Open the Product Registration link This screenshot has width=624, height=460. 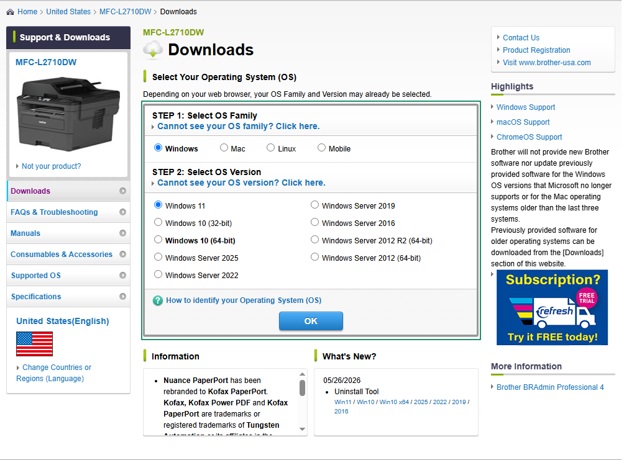536,50
